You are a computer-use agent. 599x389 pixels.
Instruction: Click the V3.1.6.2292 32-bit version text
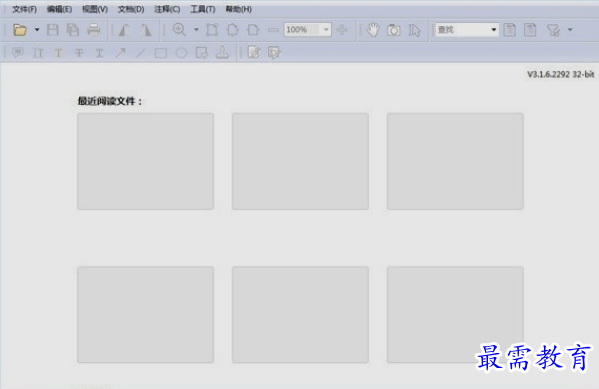pos(560,75)
